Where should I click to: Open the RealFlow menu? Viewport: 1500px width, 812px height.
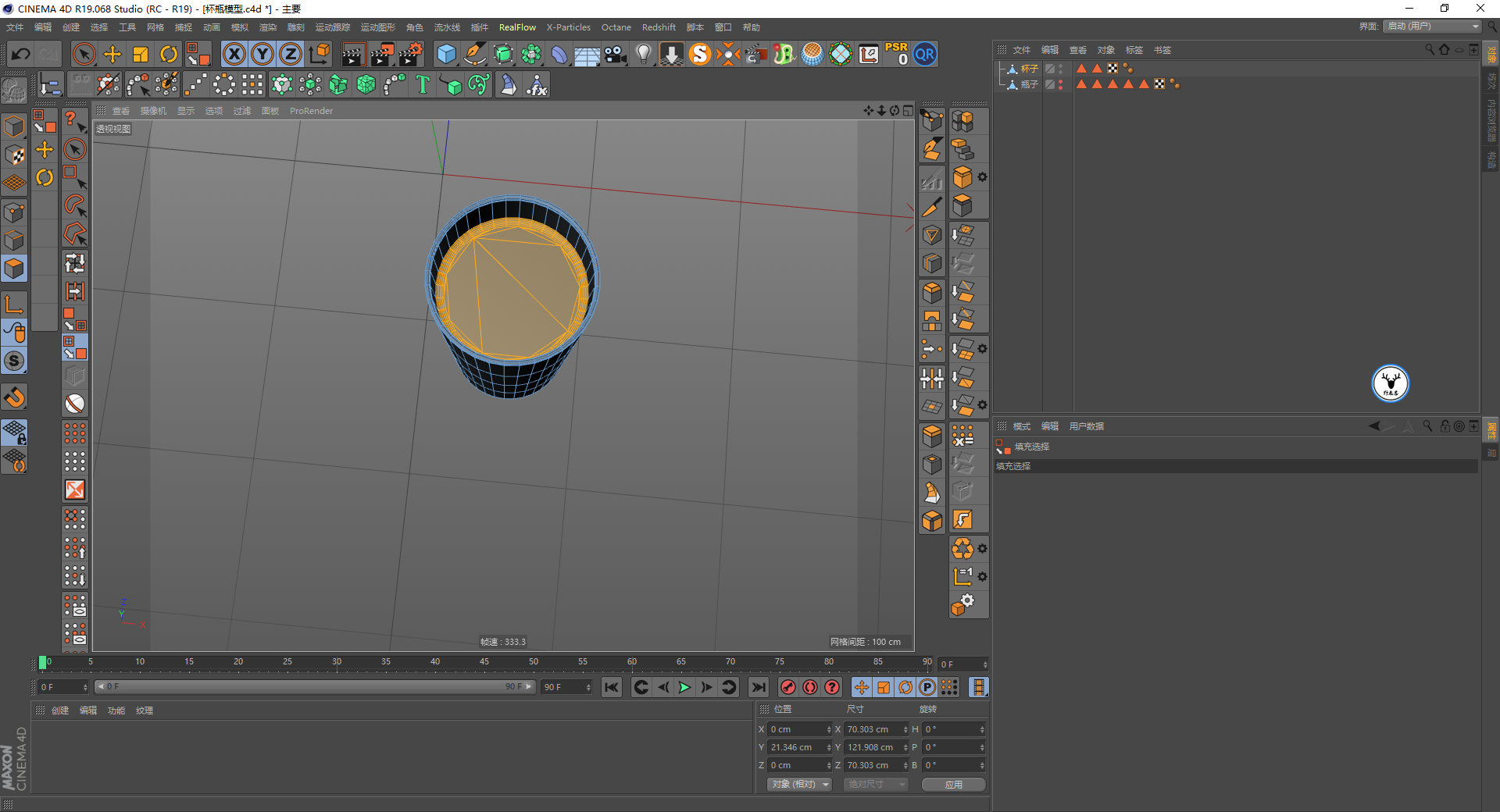(x=517, y=27)
